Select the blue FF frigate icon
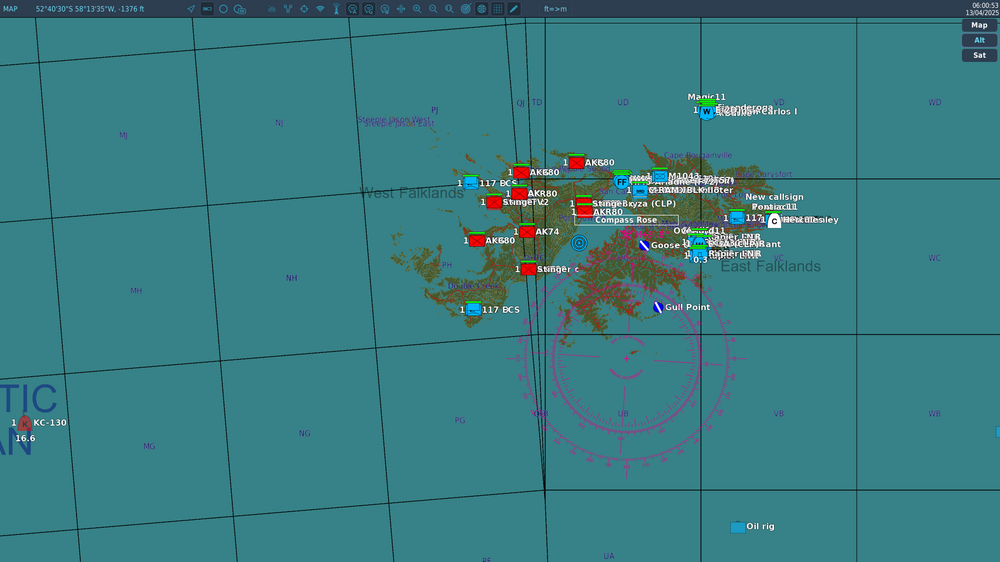Image resolution: width=1000 pixels, height=562 pixels. pyautogui.click(x=621, y=182)
